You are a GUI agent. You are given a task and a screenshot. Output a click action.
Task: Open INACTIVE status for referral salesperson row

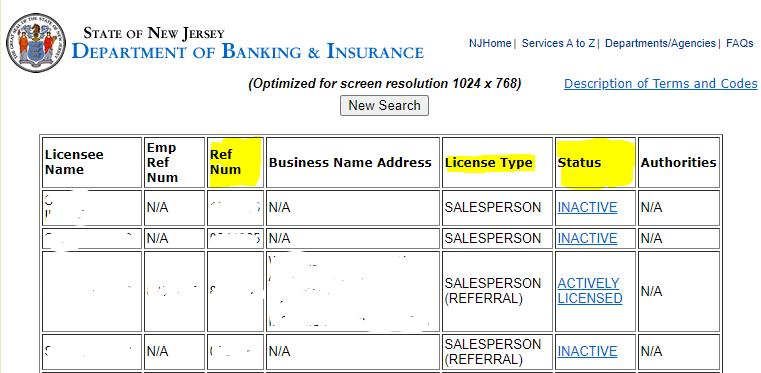click(587, 351)
